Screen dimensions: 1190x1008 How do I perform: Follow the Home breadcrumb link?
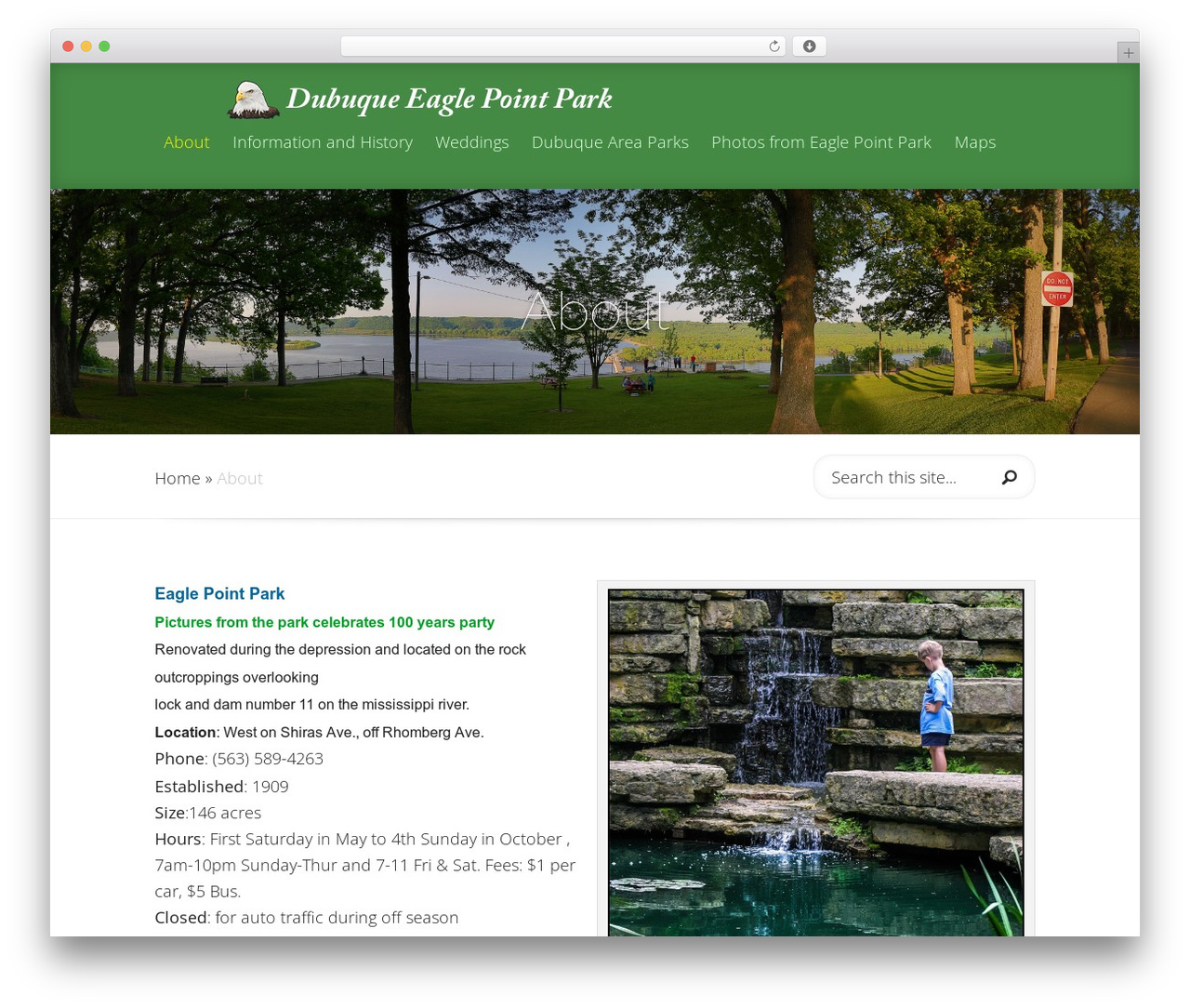(x=178, y=478)
